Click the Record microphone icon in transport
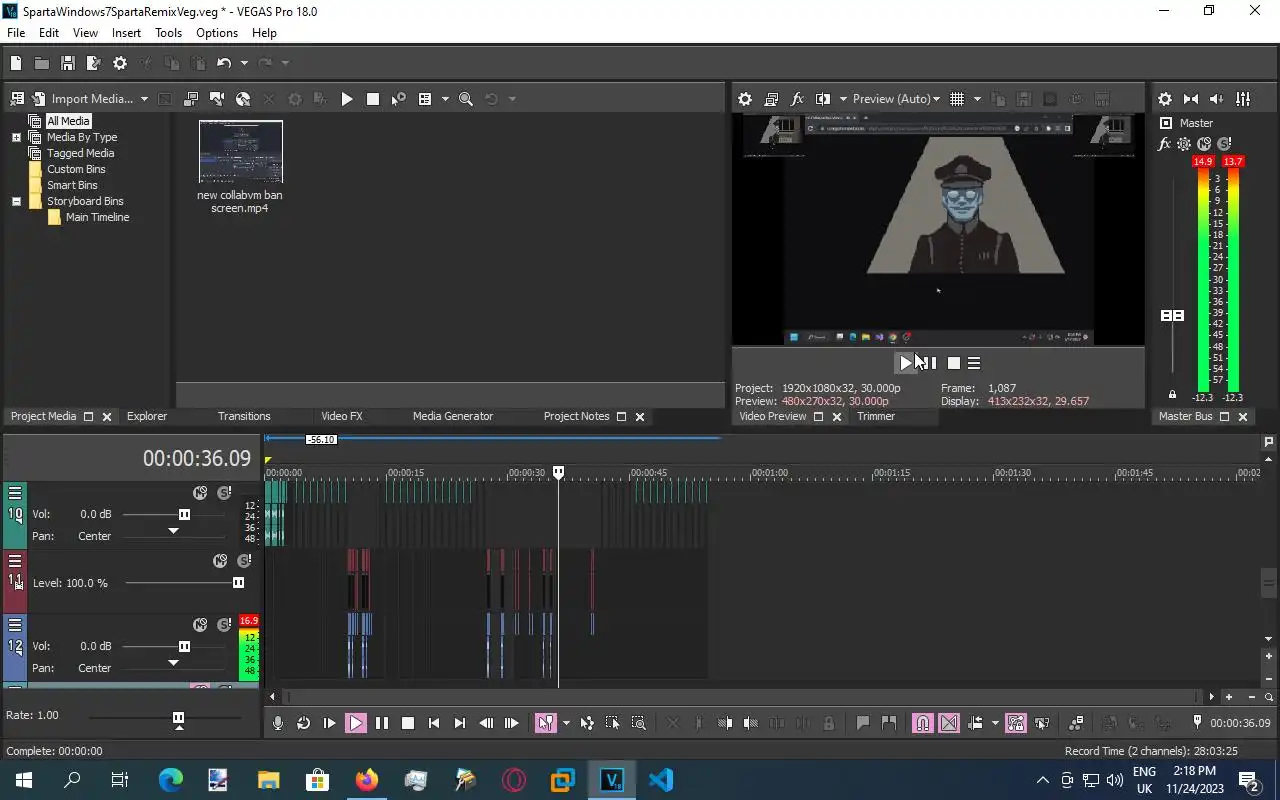This screenshot has height=800, width=1280. click(278, 723)
